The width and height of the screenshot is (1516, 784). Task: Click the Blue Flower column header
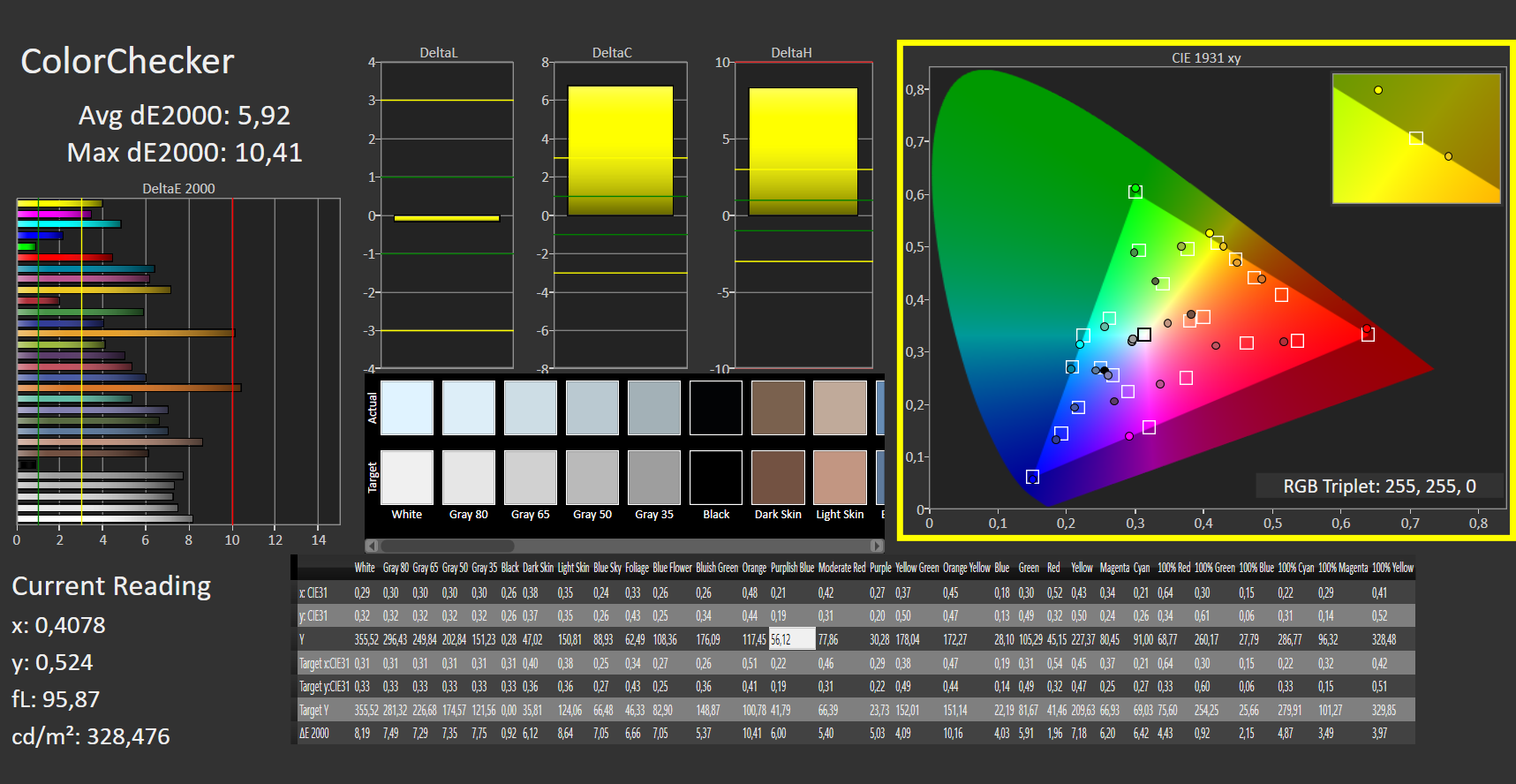click(672, 568)
